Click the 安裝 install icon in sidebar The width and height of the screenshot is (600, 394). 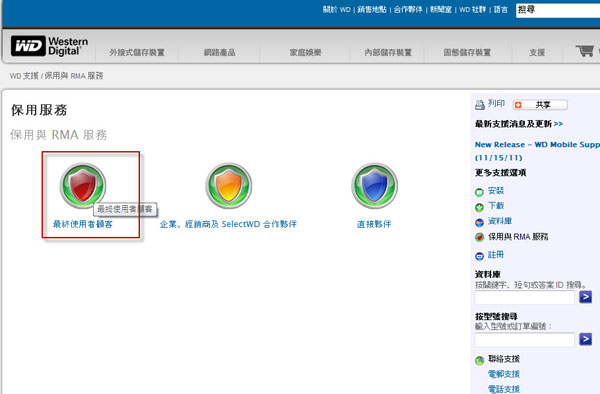pos(479,192)
